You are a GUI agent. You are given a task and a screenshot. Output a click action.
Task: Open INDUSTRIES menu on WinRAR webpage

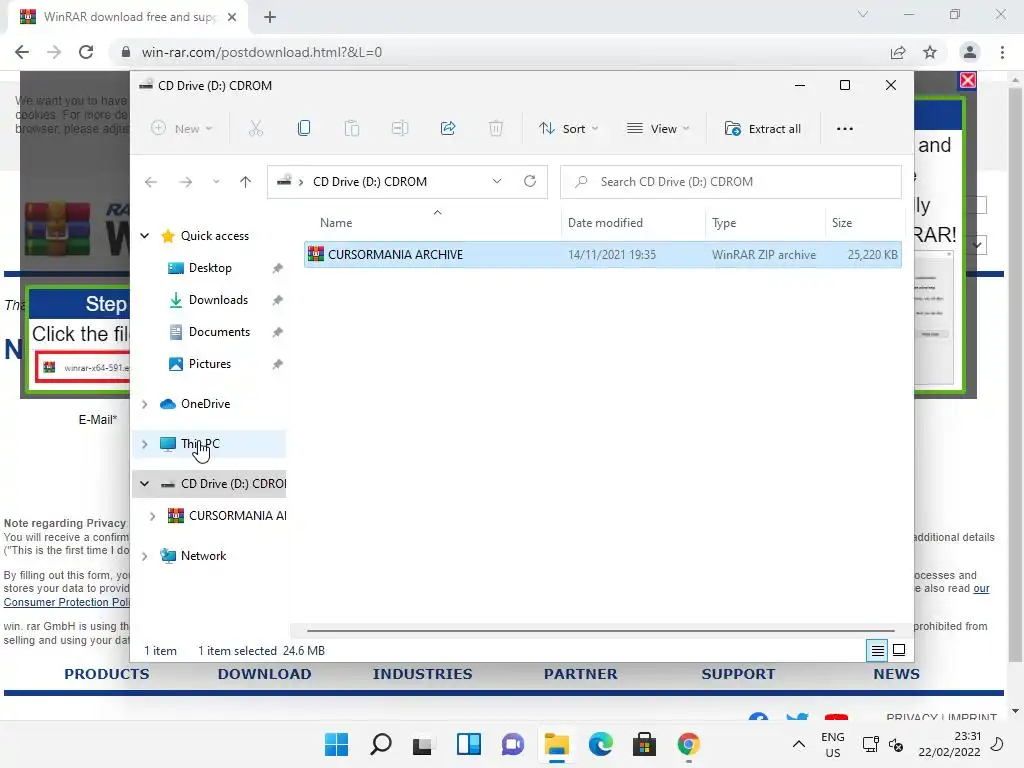(423, 674)
